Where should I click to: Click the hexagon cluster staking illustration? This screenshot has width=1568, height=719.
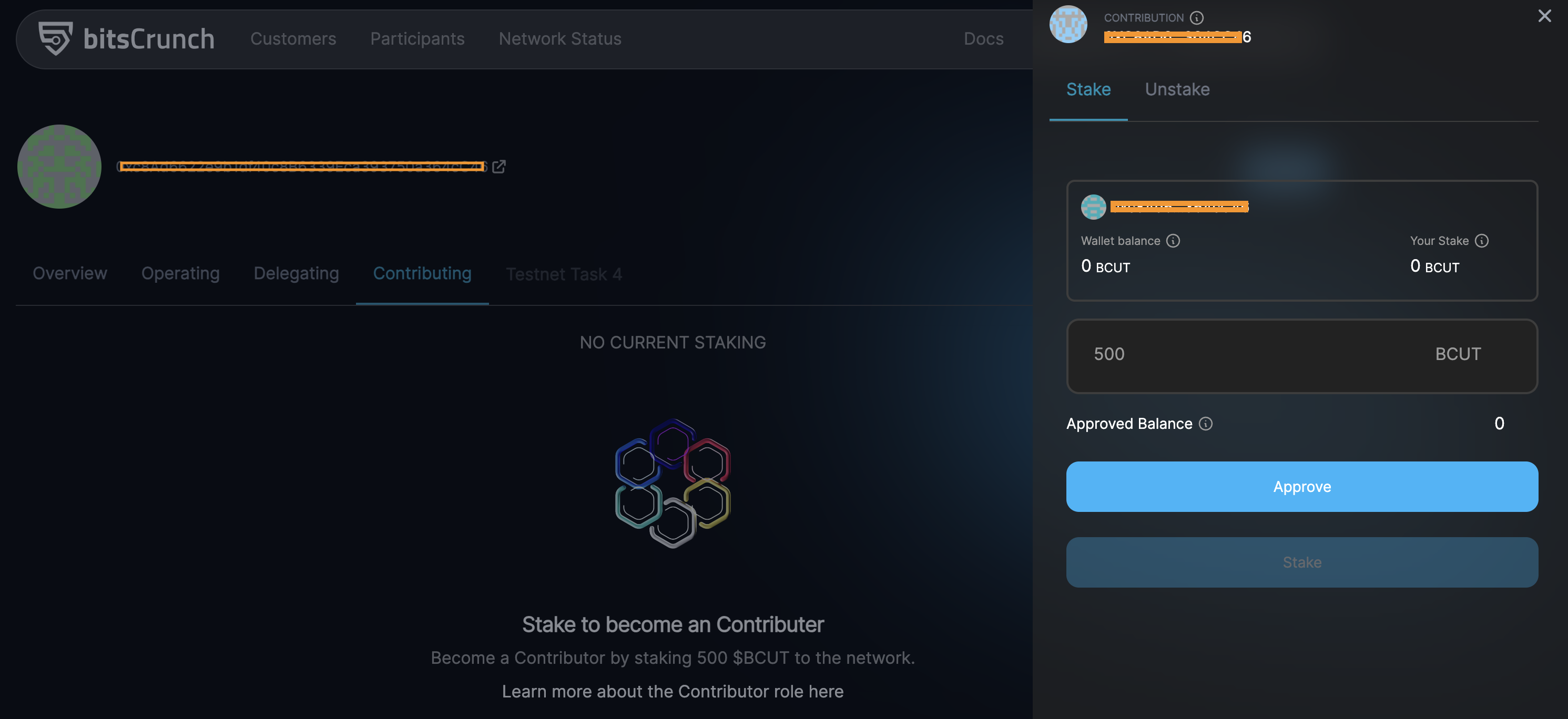[673, 484]
